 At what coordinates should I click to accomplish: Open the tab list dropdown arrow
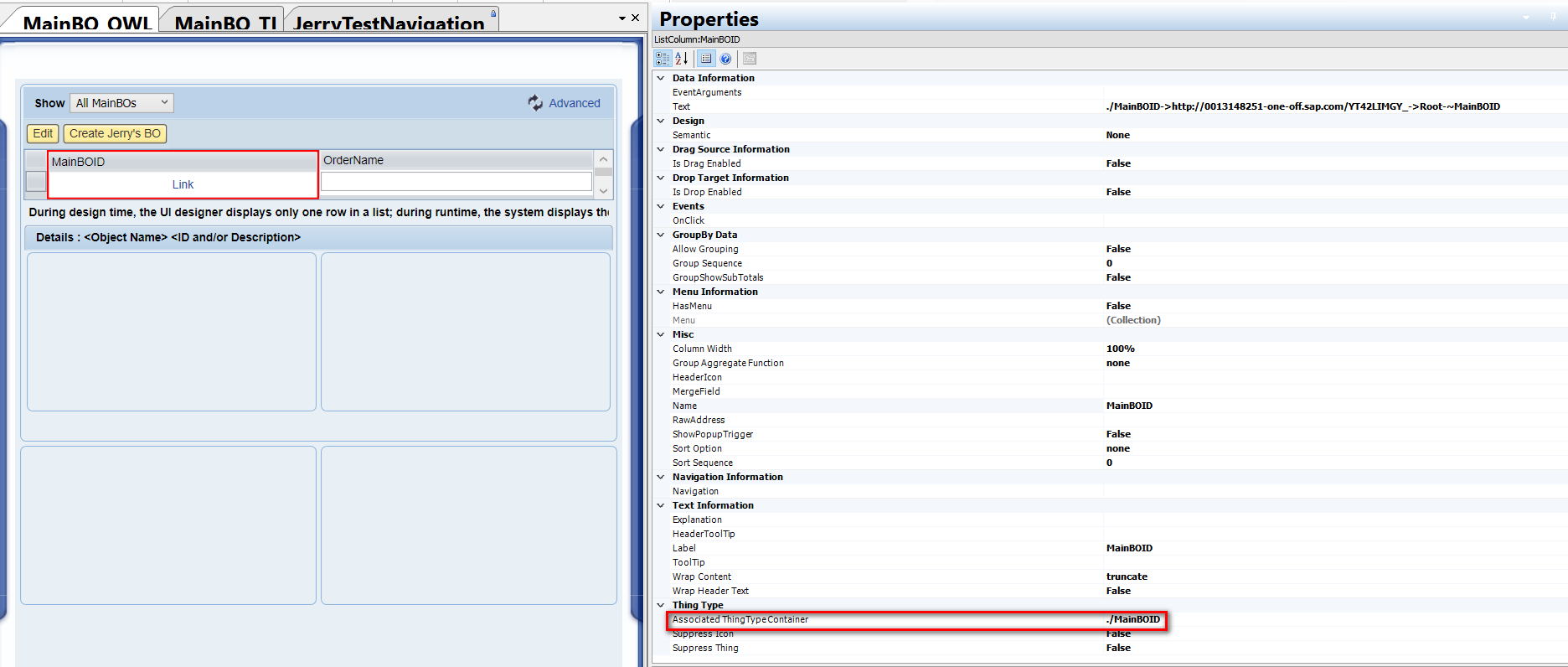point(622,18)
